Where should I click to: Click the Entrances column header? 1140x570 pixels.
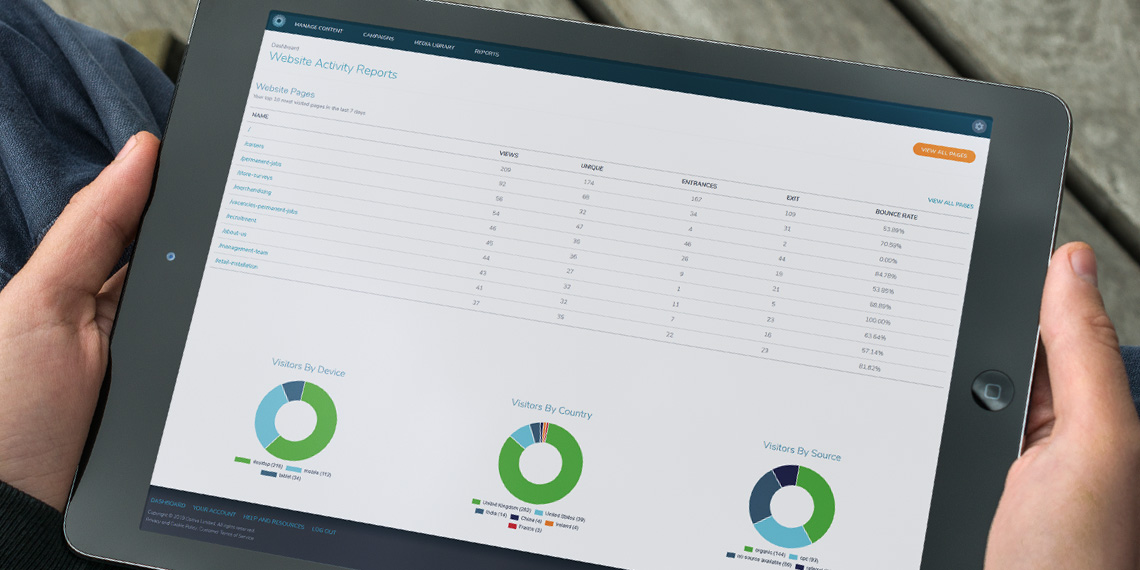coord(699,184)
